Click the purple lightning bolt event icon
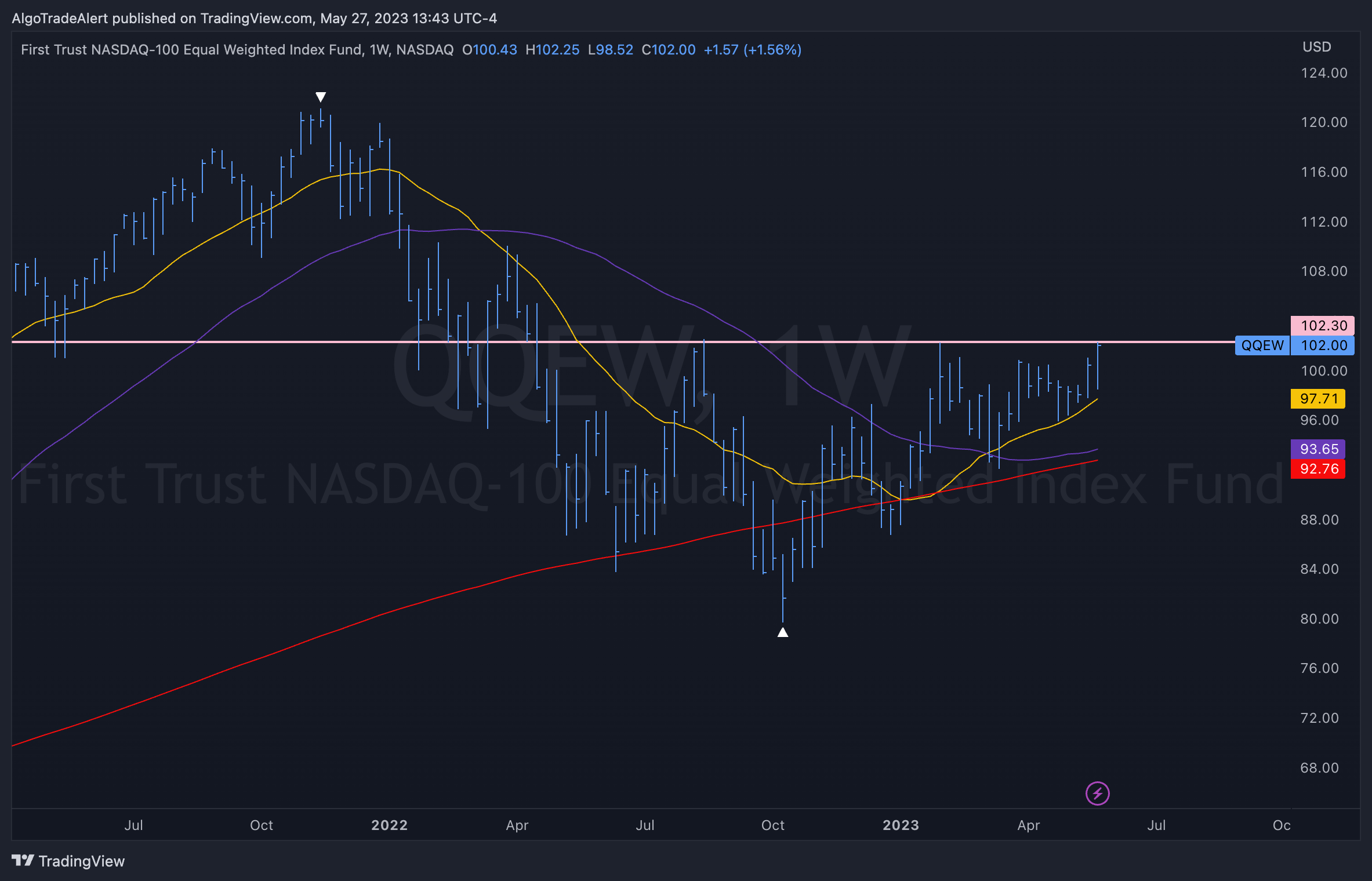Image resolution: width=1372 pixels, height=881 pixels. pyautogui.click(x=1097, y=793)
